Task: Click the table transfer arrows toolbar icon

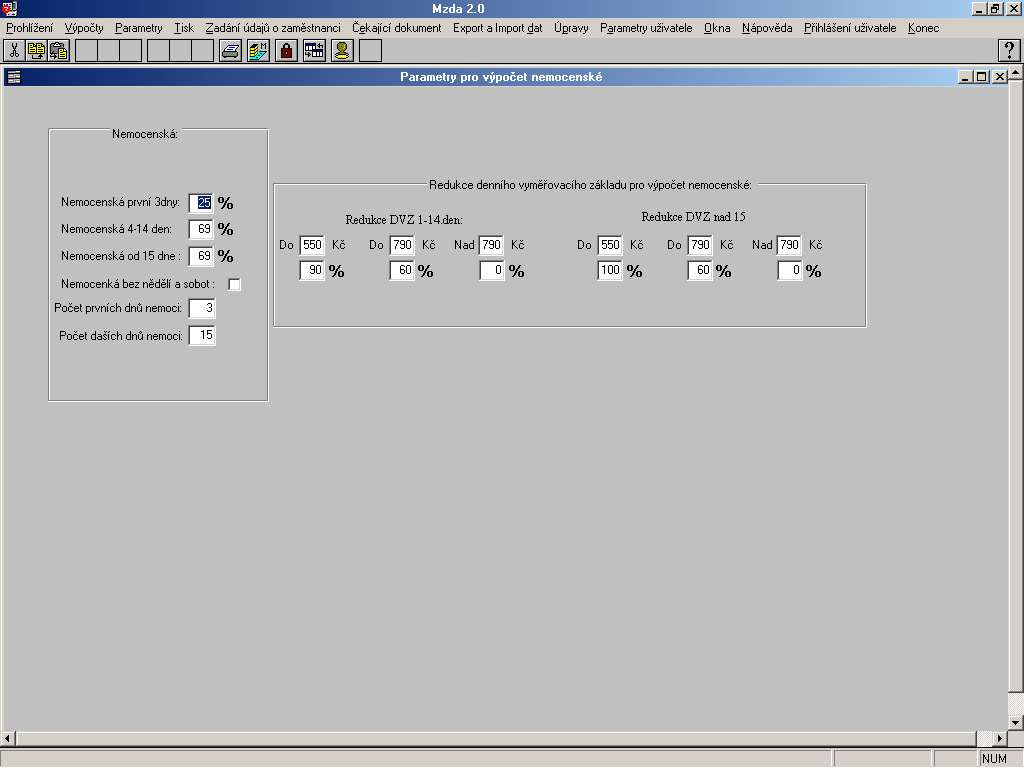Action: tap(315, 50)
